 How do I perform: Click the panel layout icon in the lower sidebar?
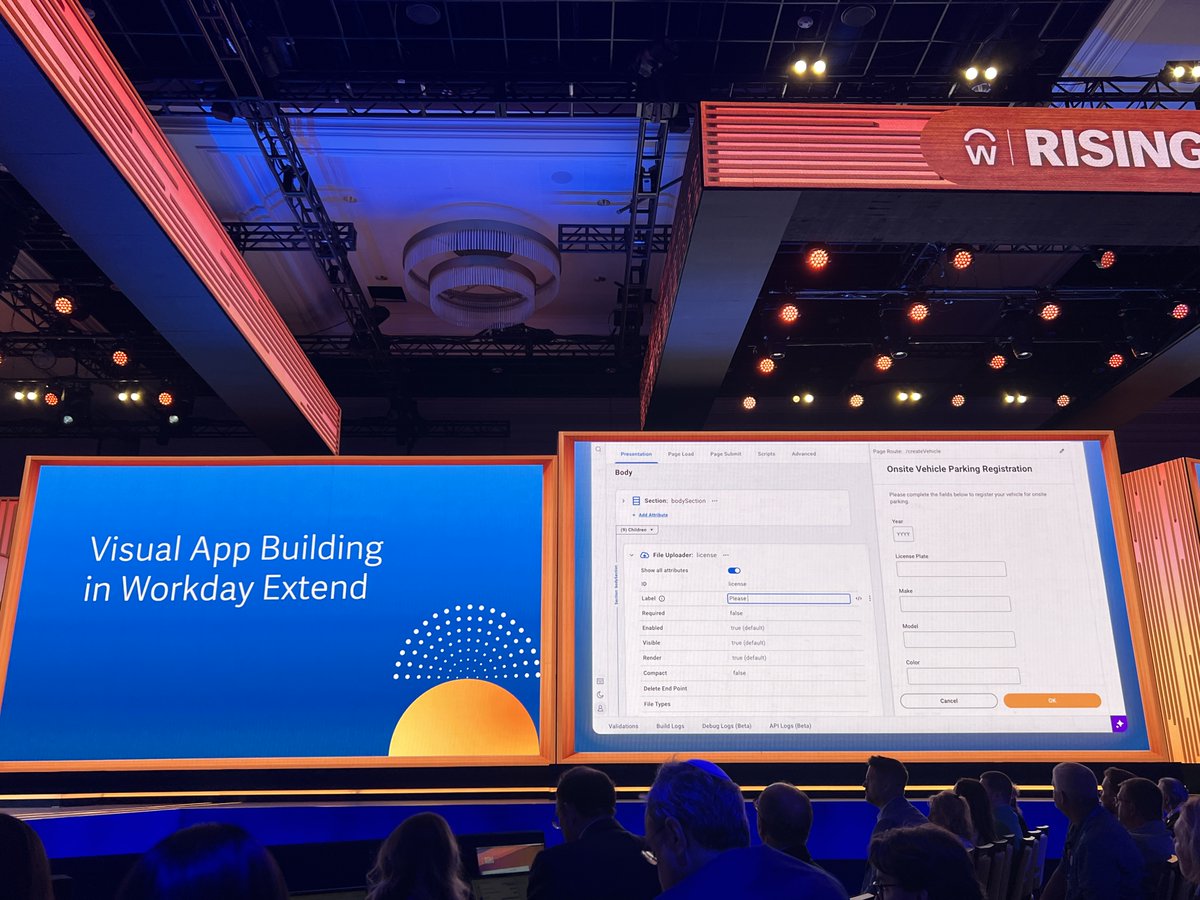[600, 681]
